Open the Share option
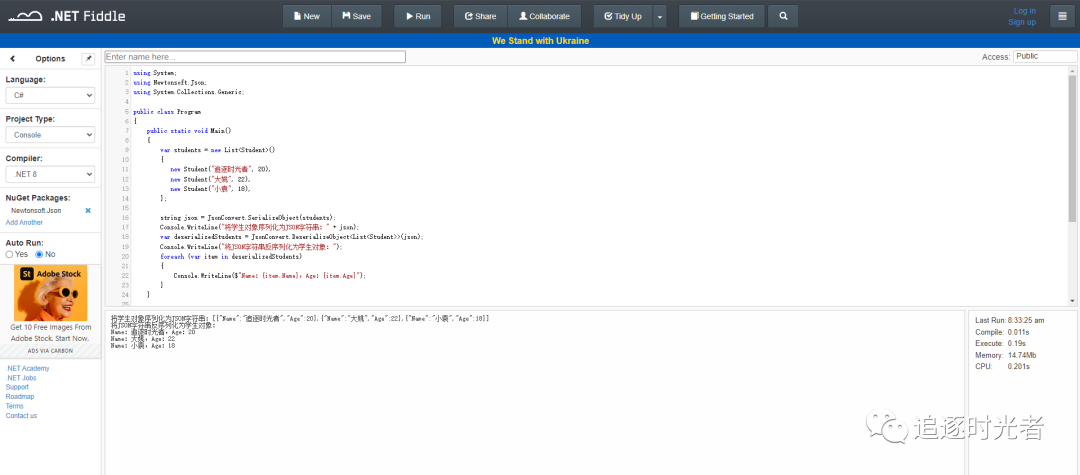Viewport: 1080px width, 475px height. pos(481,16)
